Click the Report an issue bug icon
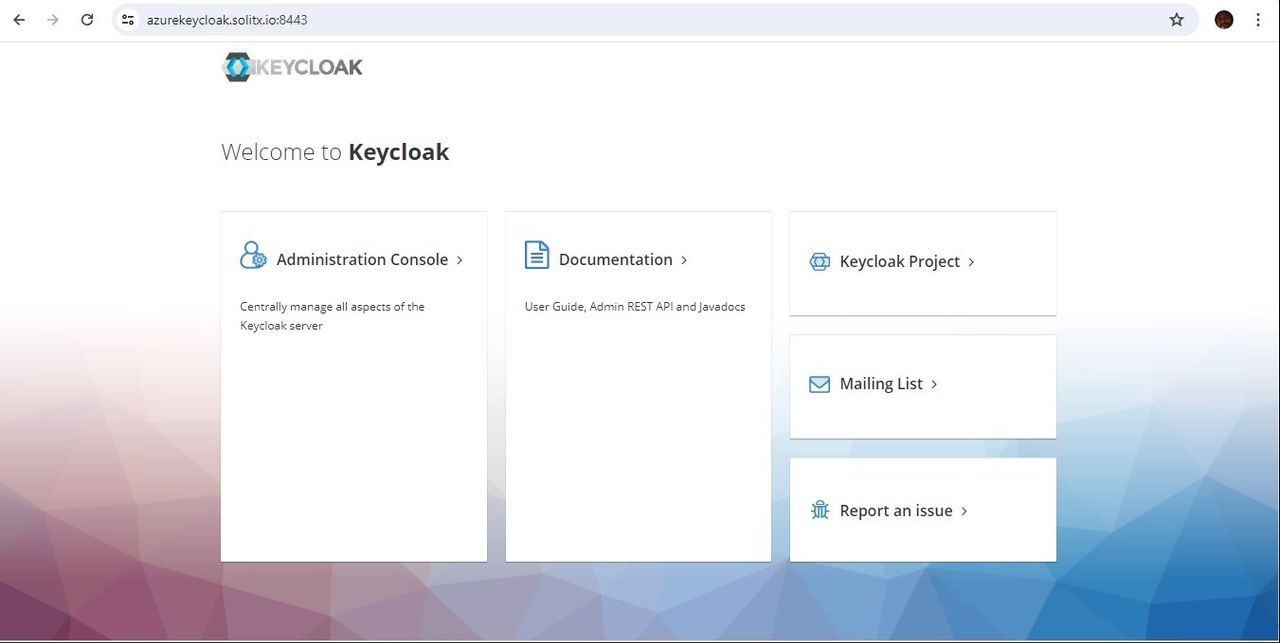 pos(820,510)
